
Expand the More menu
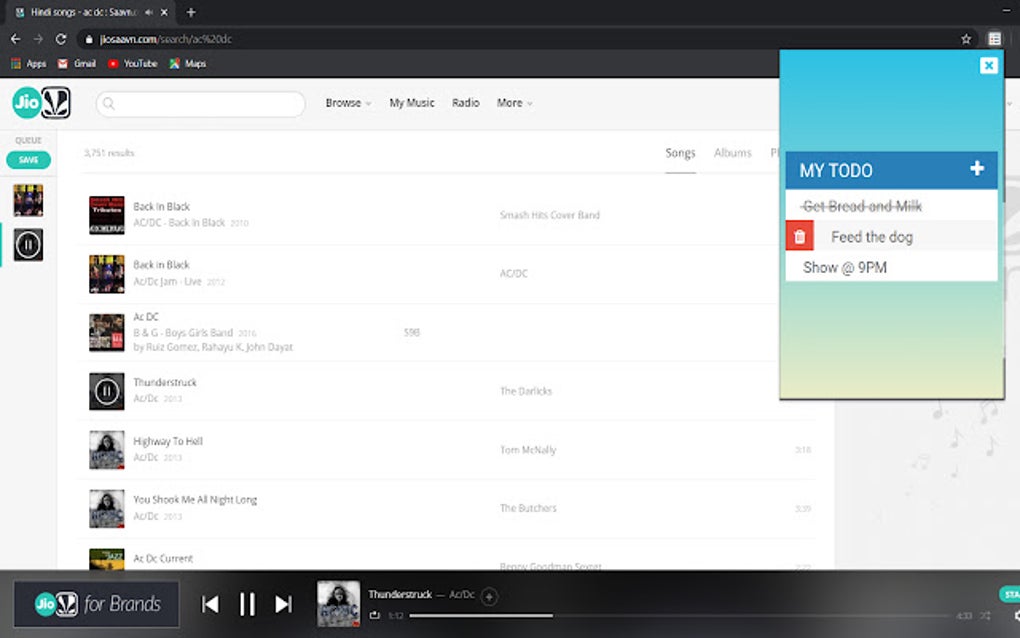coord(513,103)
